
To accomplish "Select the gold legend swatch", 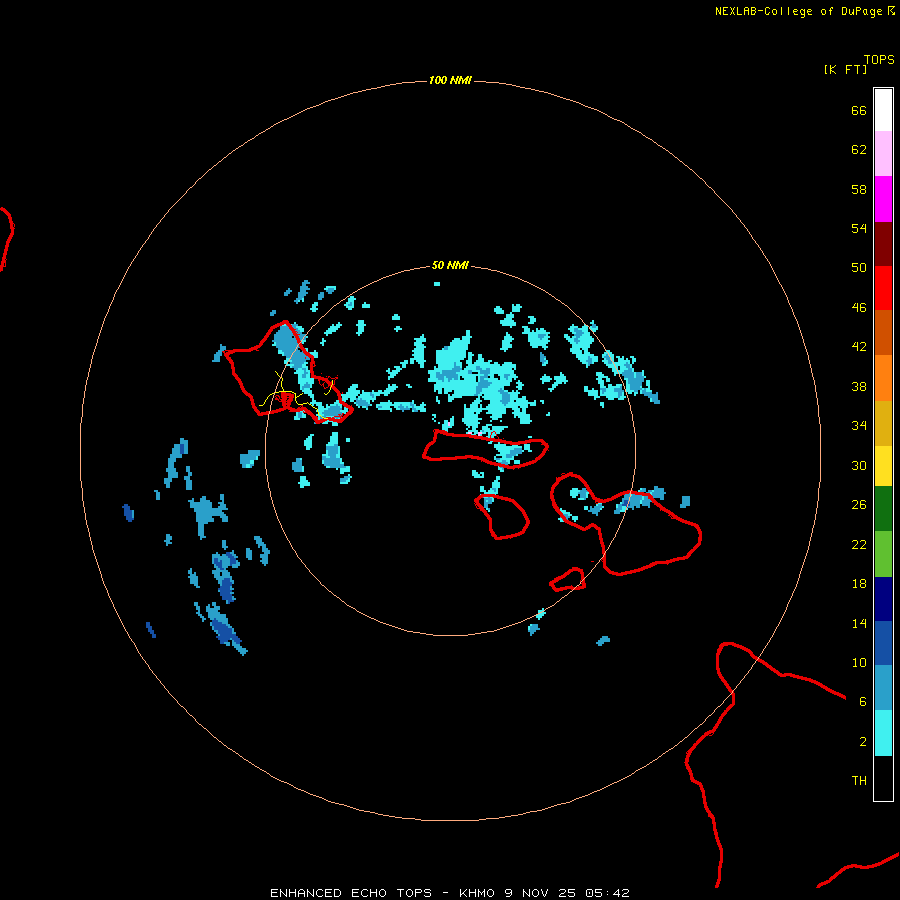I will tap(883, 424).
